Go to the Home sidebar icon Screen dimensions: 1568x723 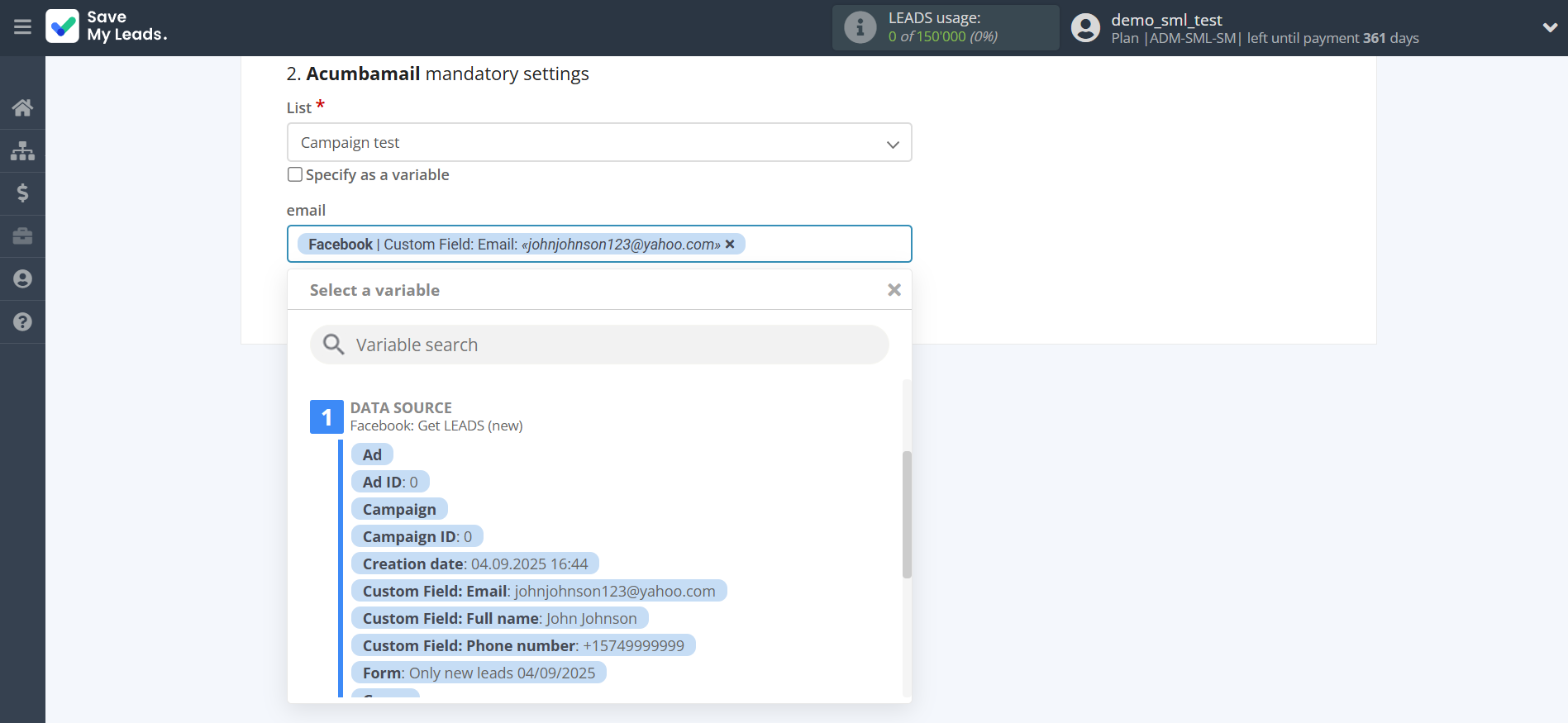(22, 107)
